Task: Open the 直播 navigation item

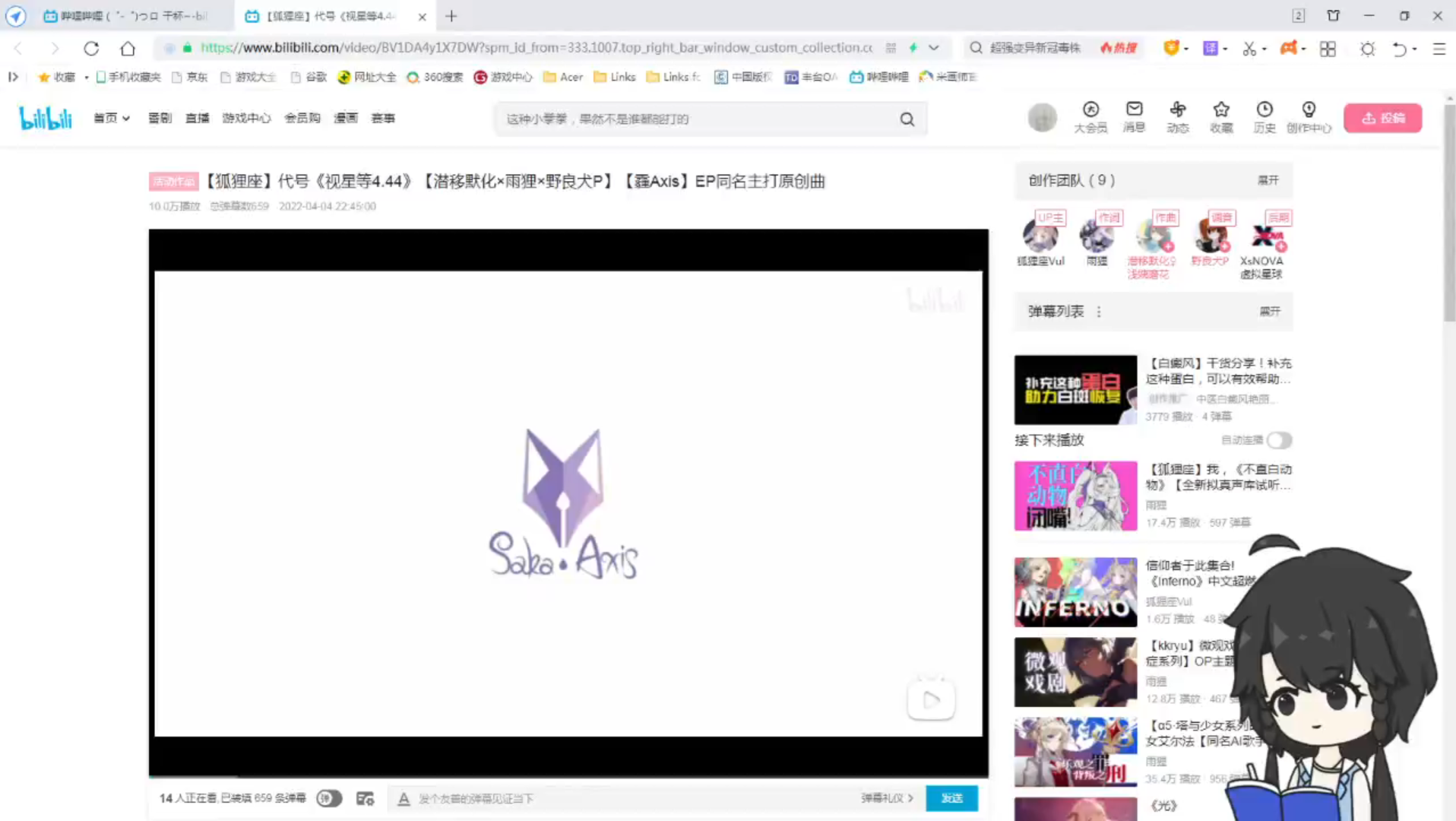Action: click(x=197, y=118)
